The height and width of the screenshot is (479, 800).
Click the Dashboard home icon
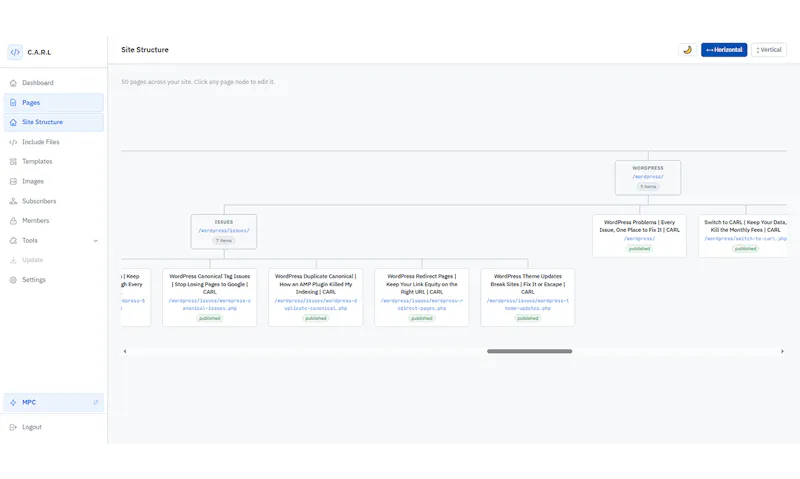pyautogui.click(x=13, y=83)
